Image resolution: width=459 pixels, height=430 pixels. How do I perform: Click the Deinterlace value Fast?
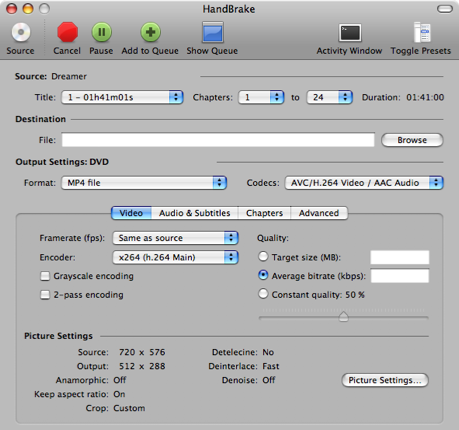[271, 366]
